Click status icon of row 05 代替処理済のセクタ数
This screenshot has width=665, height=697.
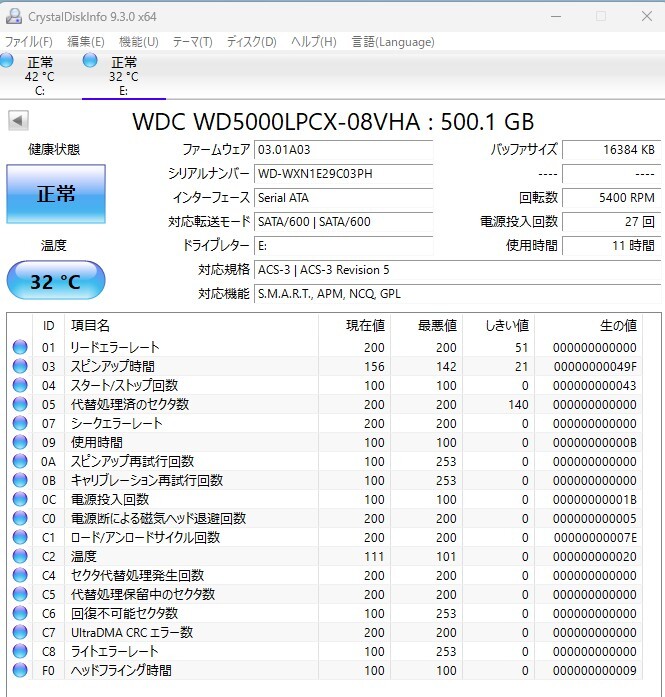[x=20, y=404]
